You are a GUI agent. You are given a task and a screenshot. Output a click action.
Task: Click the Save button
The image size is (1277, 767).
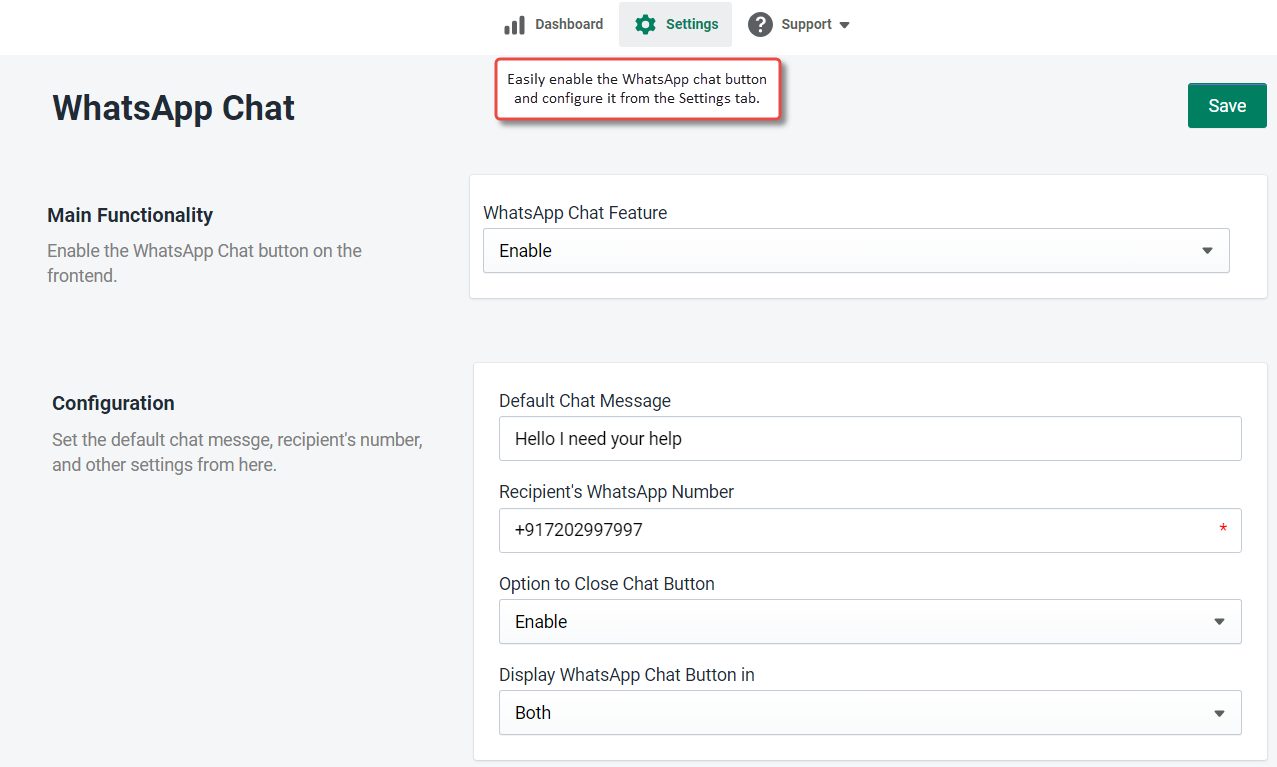pos(1227,106)
